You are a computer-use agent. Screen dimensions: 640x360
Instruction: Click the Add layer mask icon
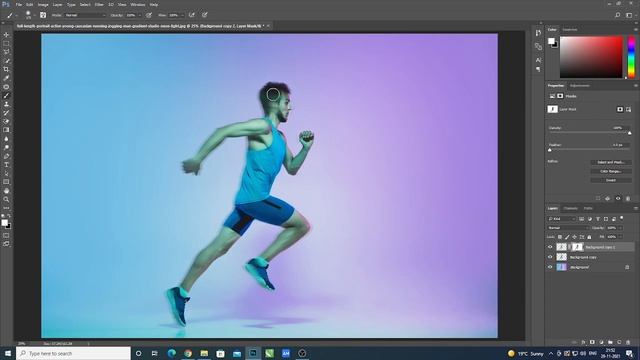592,342
